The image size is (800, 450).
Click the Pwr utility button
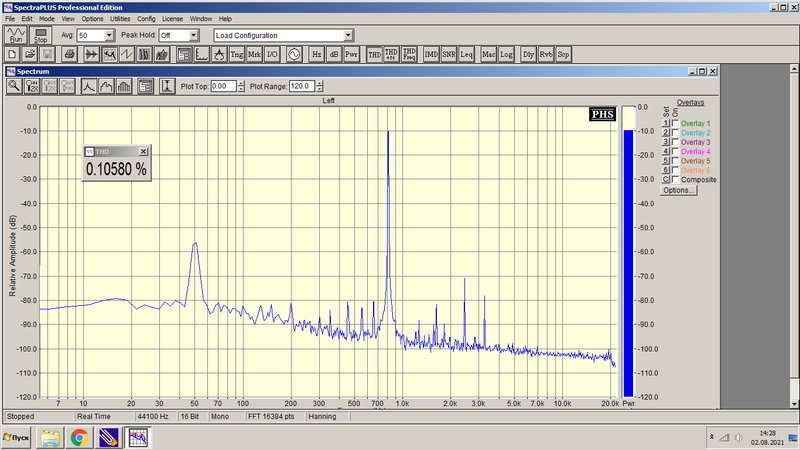[352, 54]
